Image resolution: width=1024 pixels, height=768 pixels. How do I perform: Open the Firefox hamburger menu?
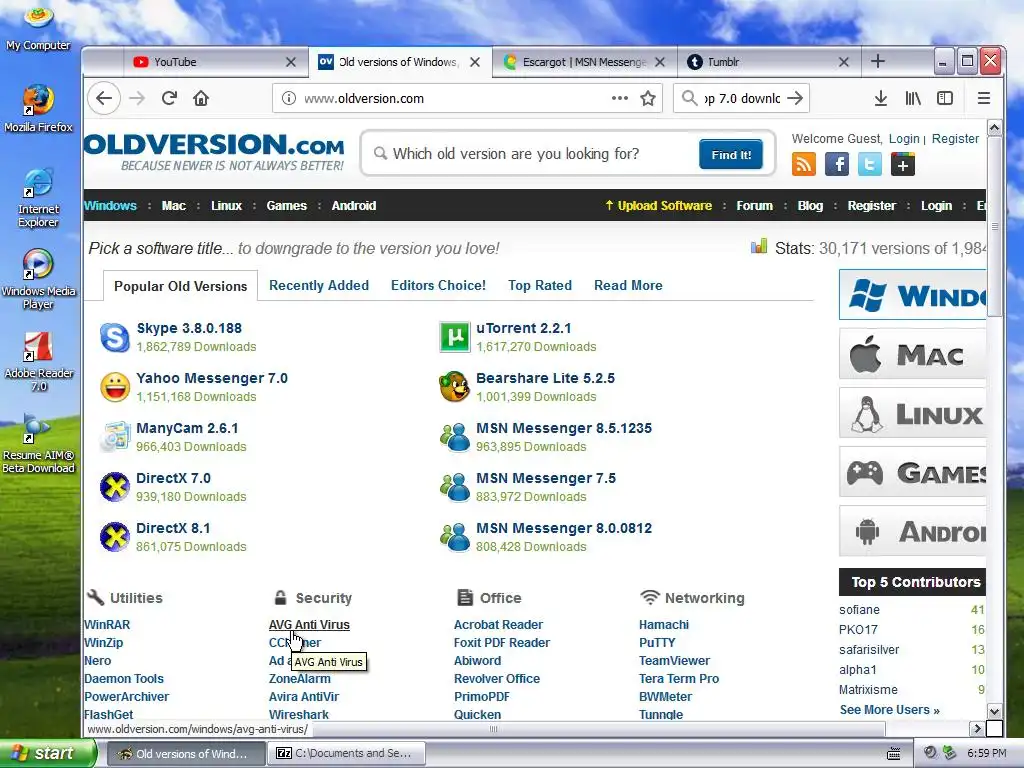(x=984, y=98)
